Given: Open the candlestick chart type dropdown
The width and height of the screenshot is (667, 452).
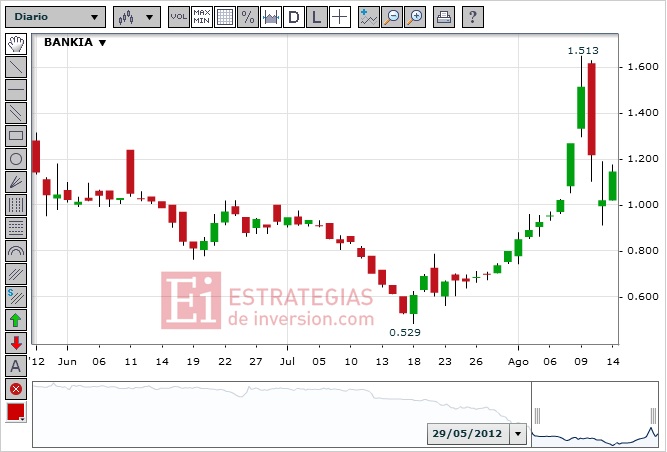Looking at the screenshot, I should click(x=137, y=17).
